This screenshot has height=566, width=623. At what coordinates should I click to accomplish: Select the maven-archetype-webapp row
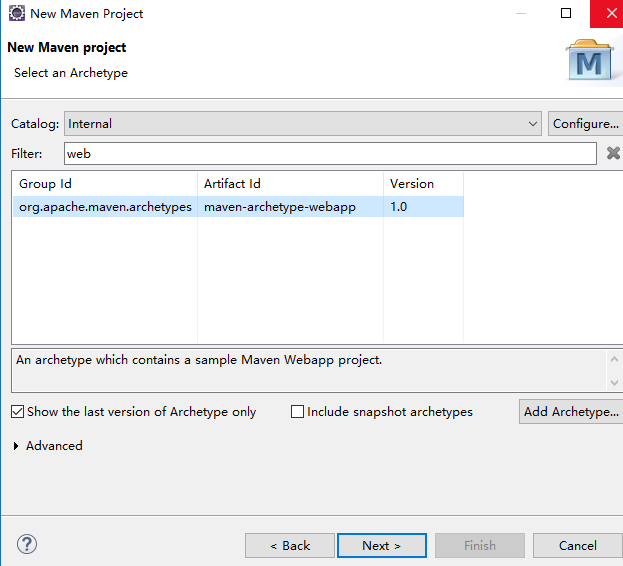click(x=280, y=207)
